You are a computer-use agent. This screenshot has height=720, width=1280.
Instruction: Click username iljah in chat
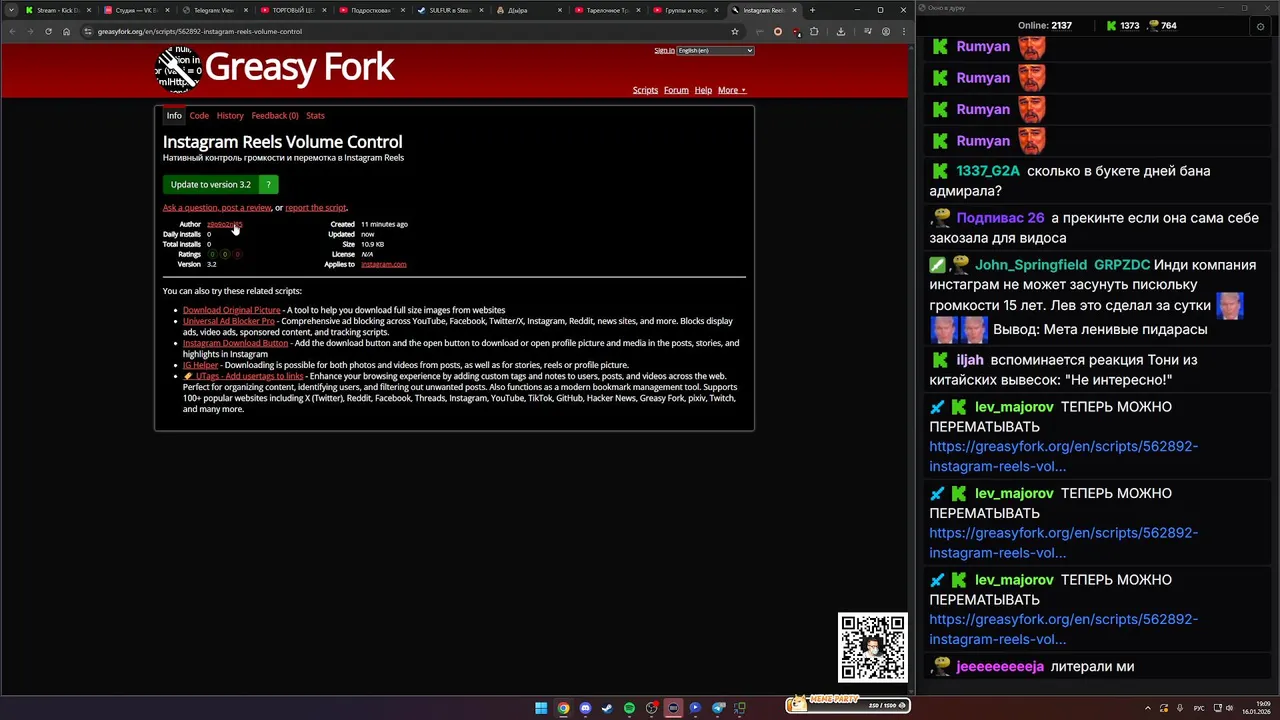pos(970,360)
